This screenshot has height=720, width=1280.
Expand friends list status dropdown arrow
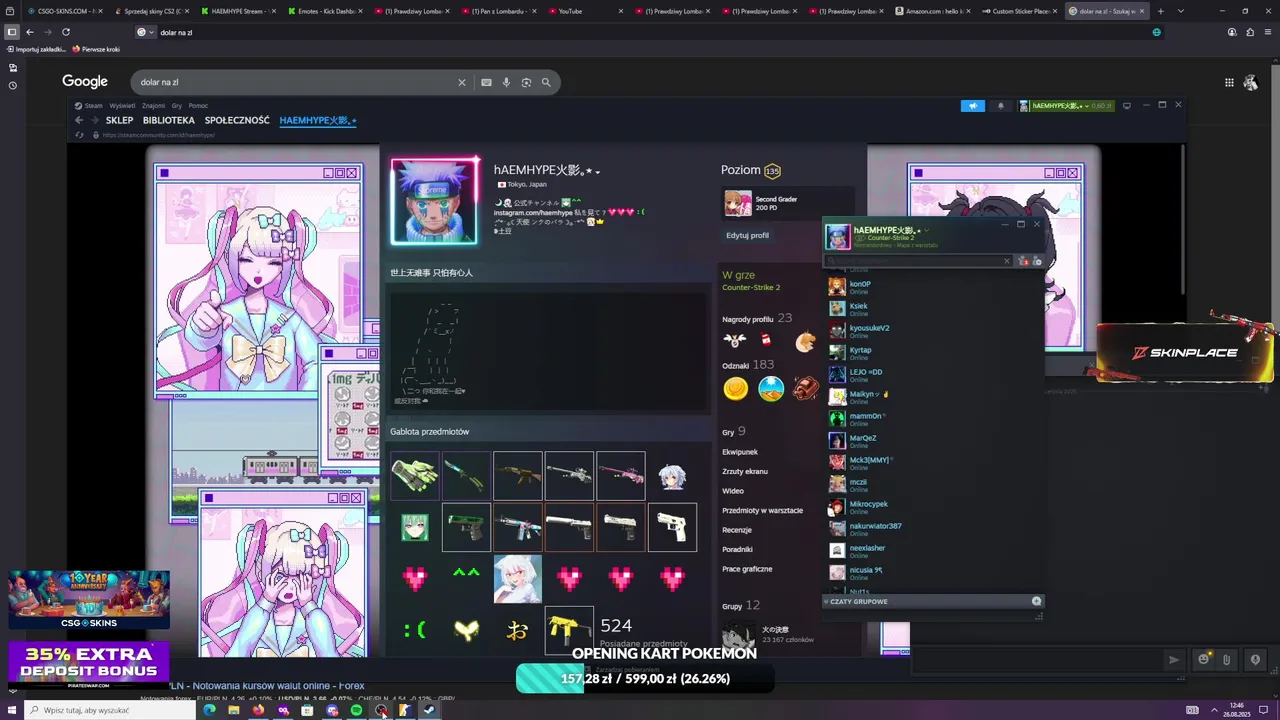tap(926, 231)
